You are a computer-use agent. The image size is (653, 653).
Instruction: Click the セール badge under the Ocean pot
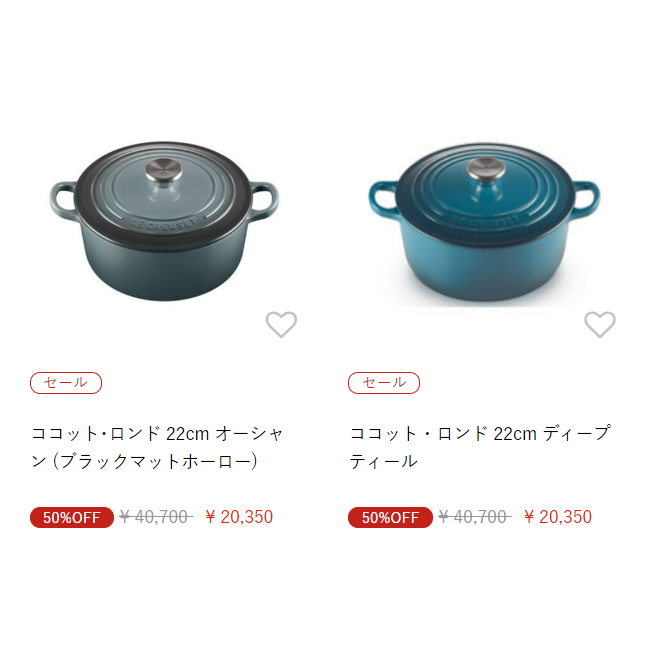coord(66,383)
